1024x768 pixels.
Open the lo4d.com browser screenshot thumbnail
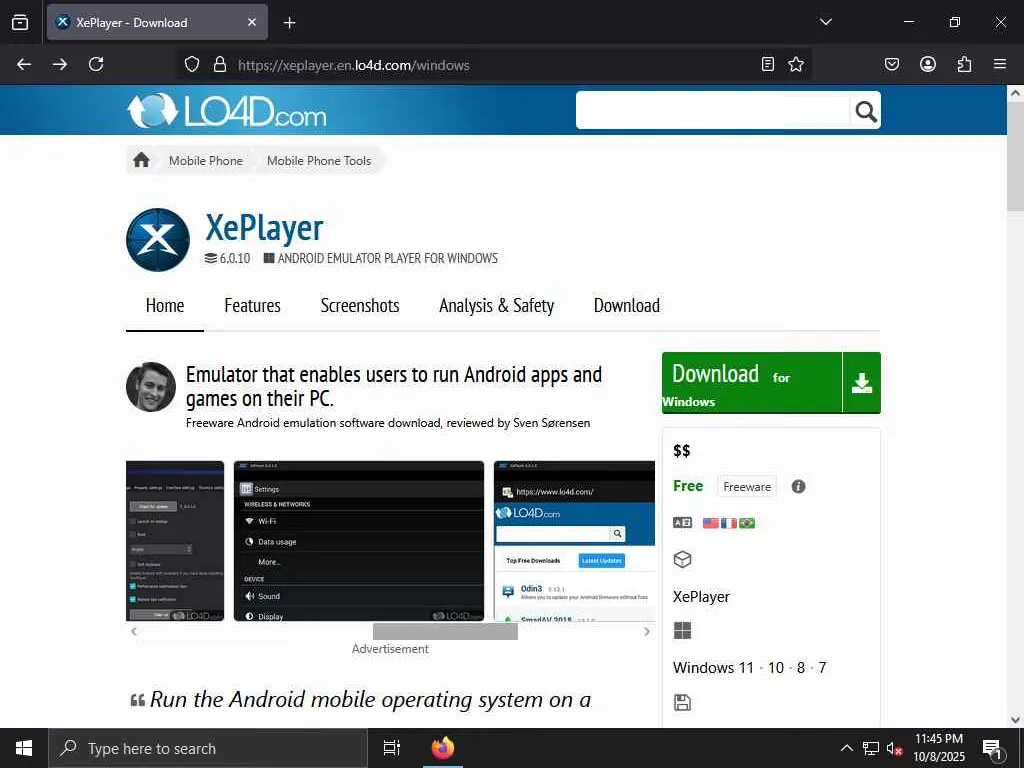pos(574,541)
